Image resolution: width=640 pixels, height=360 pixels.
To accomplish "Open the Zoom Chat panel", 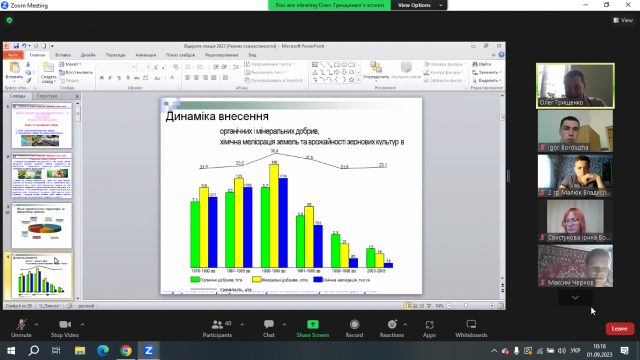I will point(269,328).
